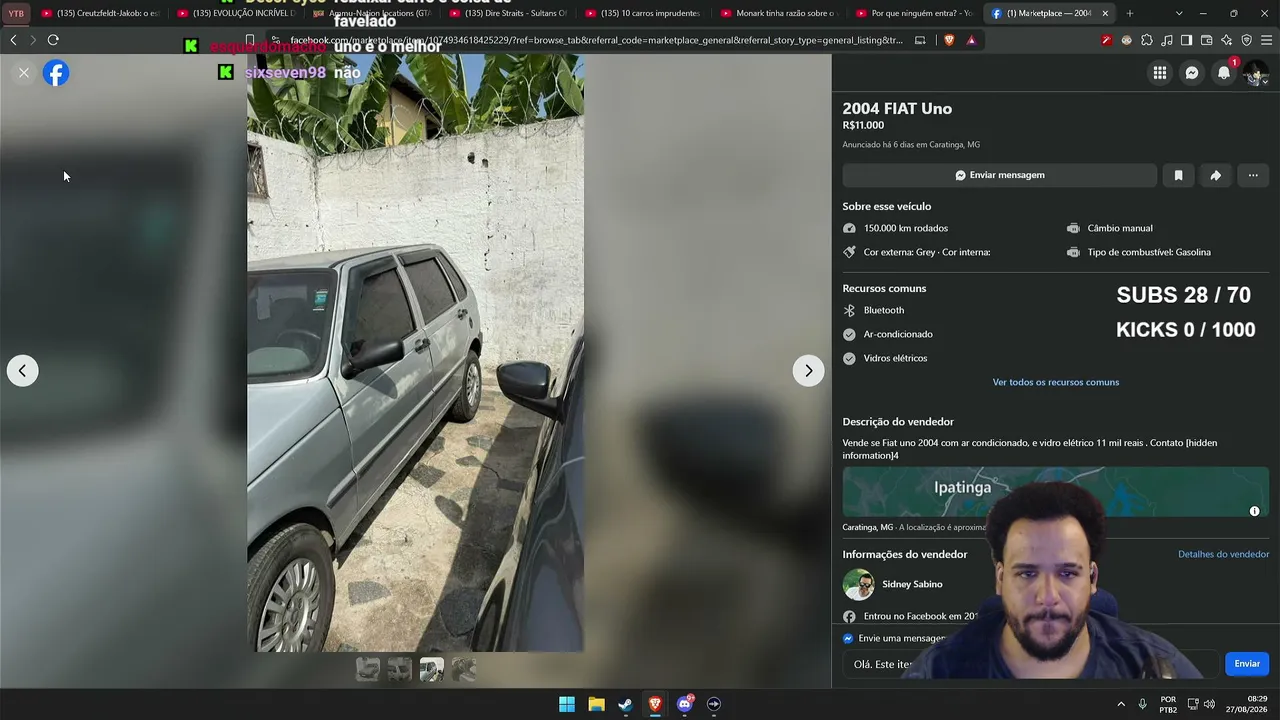This screenshot has height=720, width=1280.
Task: Click the Brave Rewards triangle icon
Action: coord(971,40)
